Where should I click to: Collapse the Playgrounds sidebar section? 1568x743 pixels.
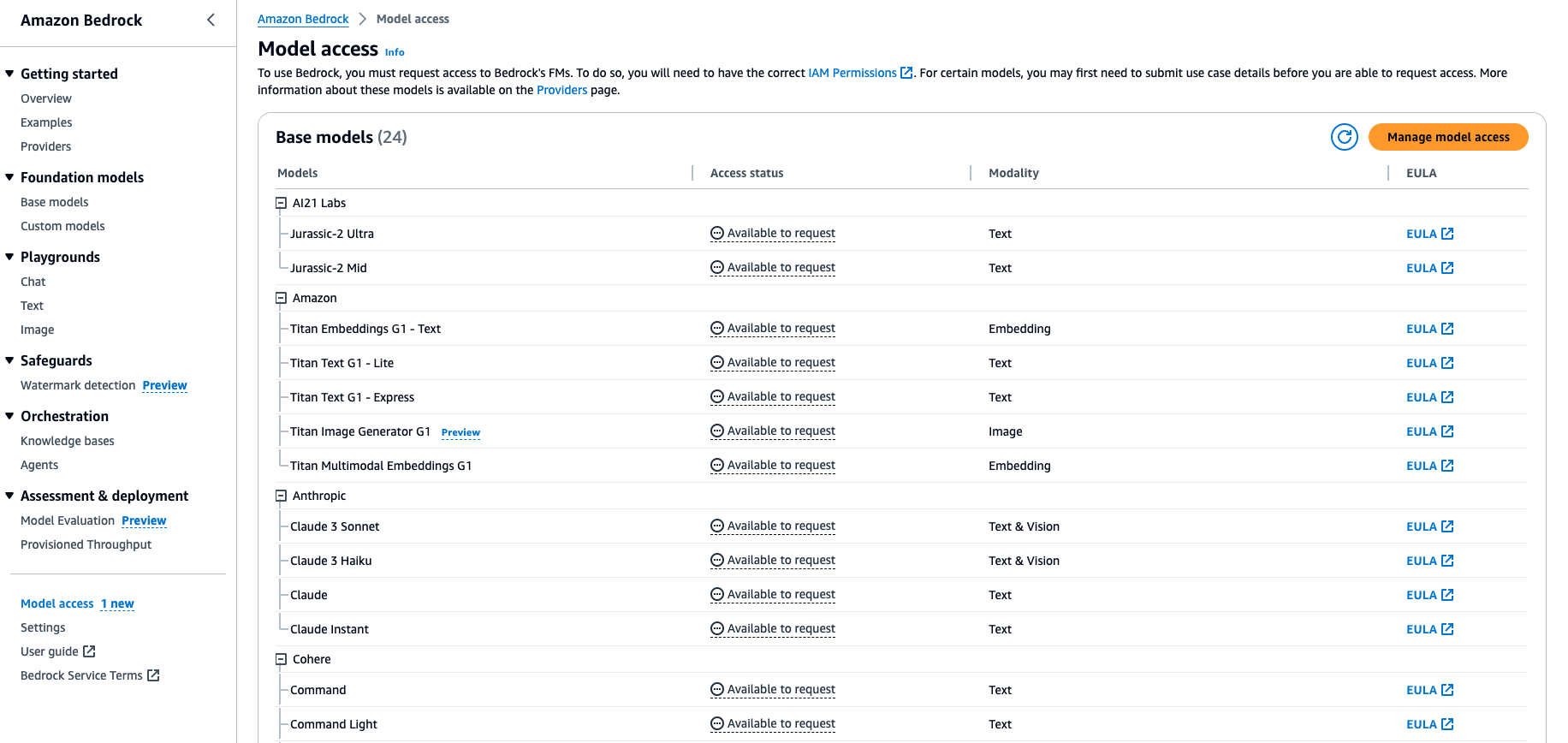coord(10,257)
